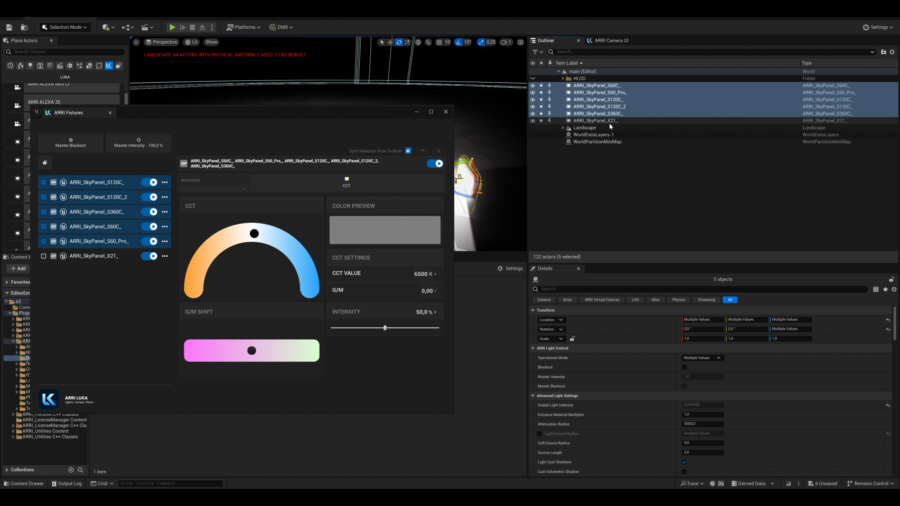Click the Scale lock ratio icon
Viewport: 900px width, 506px height.
[x=572, y=338]
